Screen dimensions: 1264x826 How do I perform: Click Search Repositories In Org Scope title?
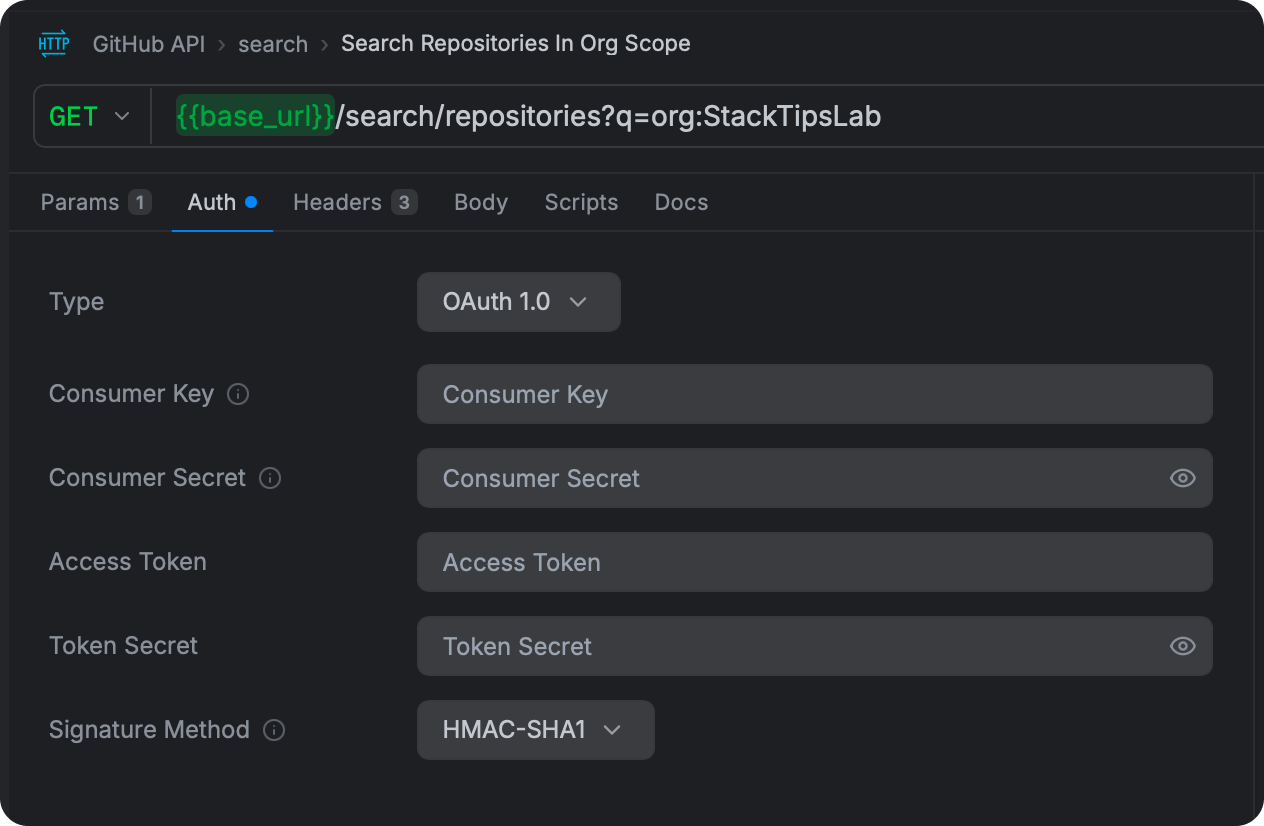516,44
